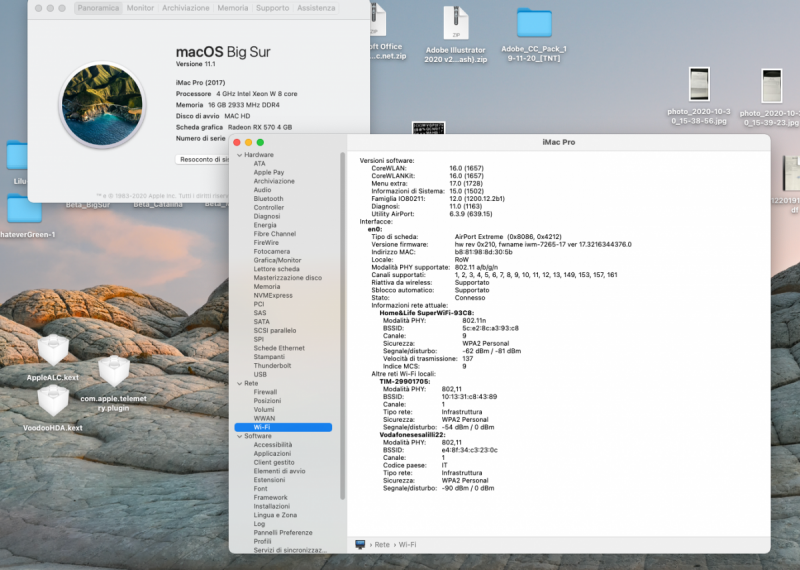Select Controller in sidebar

pyautogui.click(x=268, y=208)
